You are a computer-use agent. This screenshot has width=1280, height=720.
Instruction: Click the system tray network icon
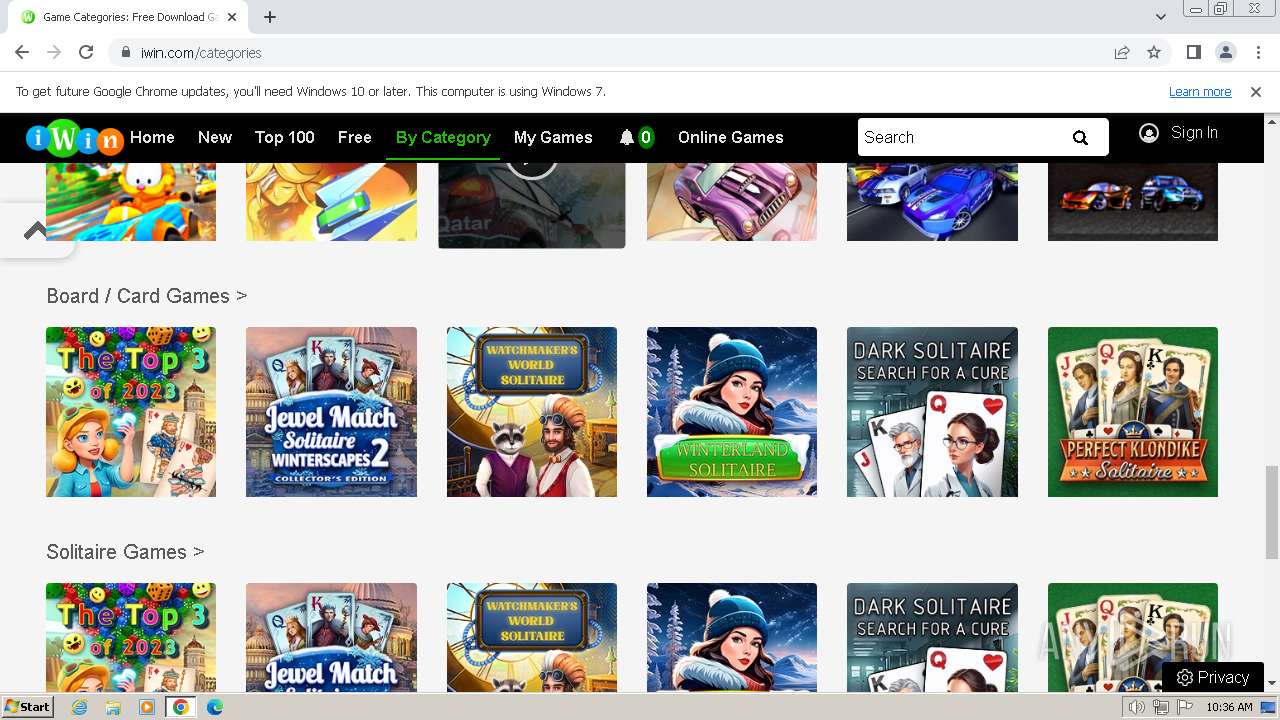pyautogui.click(x=1161, y=707)
